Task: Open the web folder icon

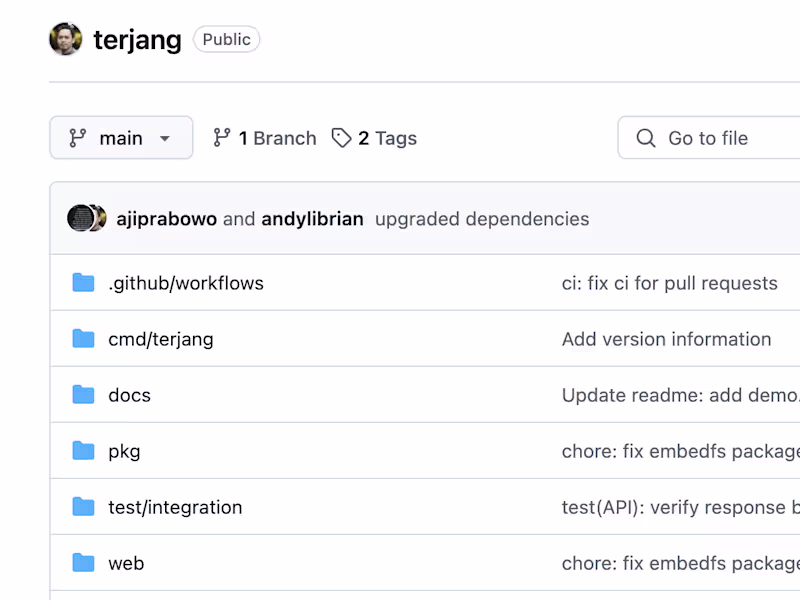Action: coord(83,563)
